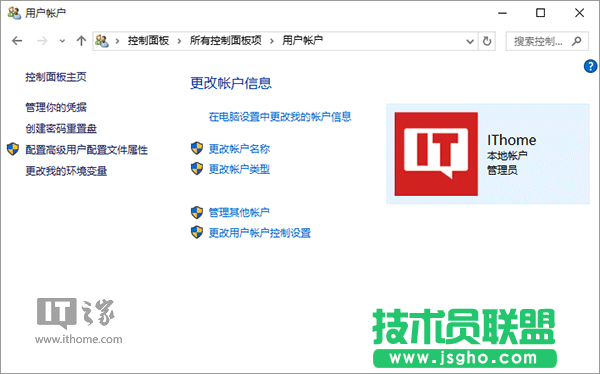Viewport: 600px width, 374px height.
Task: Click shield icon beside 配置高级用户配置文件属性
Action: pos(13,149)
